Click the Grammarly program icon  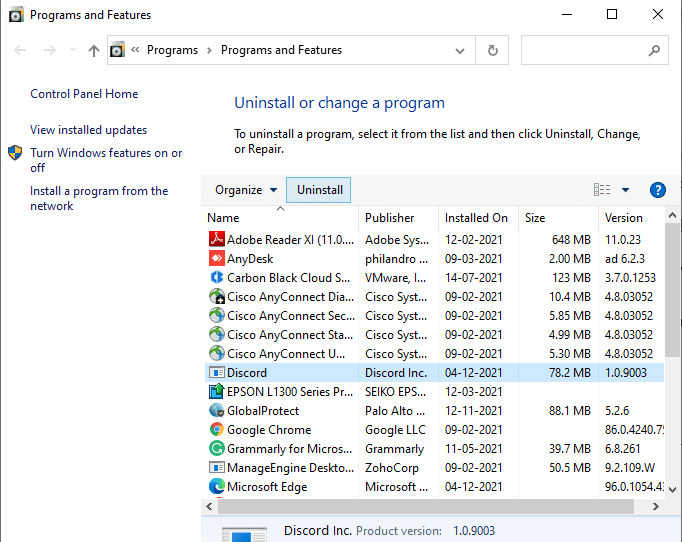coord(217,448)
